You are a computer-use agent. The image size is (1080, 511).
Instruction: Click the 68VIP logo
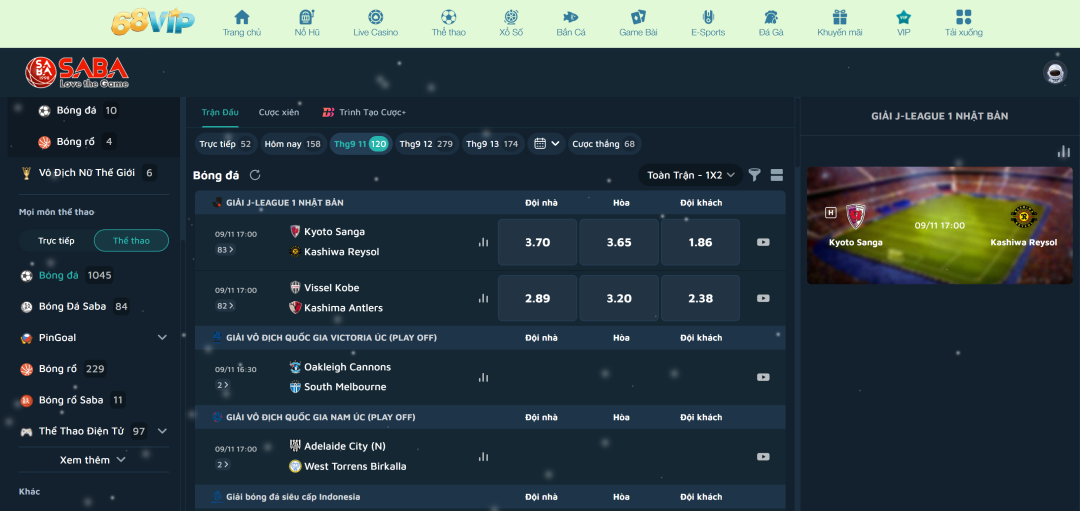(153, 23)
